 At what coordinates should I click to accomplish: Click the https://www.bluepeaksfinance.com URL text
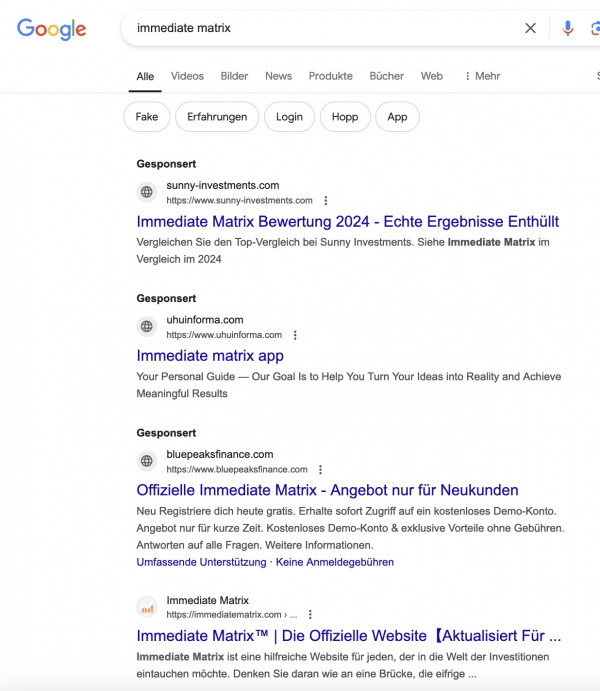237,469
